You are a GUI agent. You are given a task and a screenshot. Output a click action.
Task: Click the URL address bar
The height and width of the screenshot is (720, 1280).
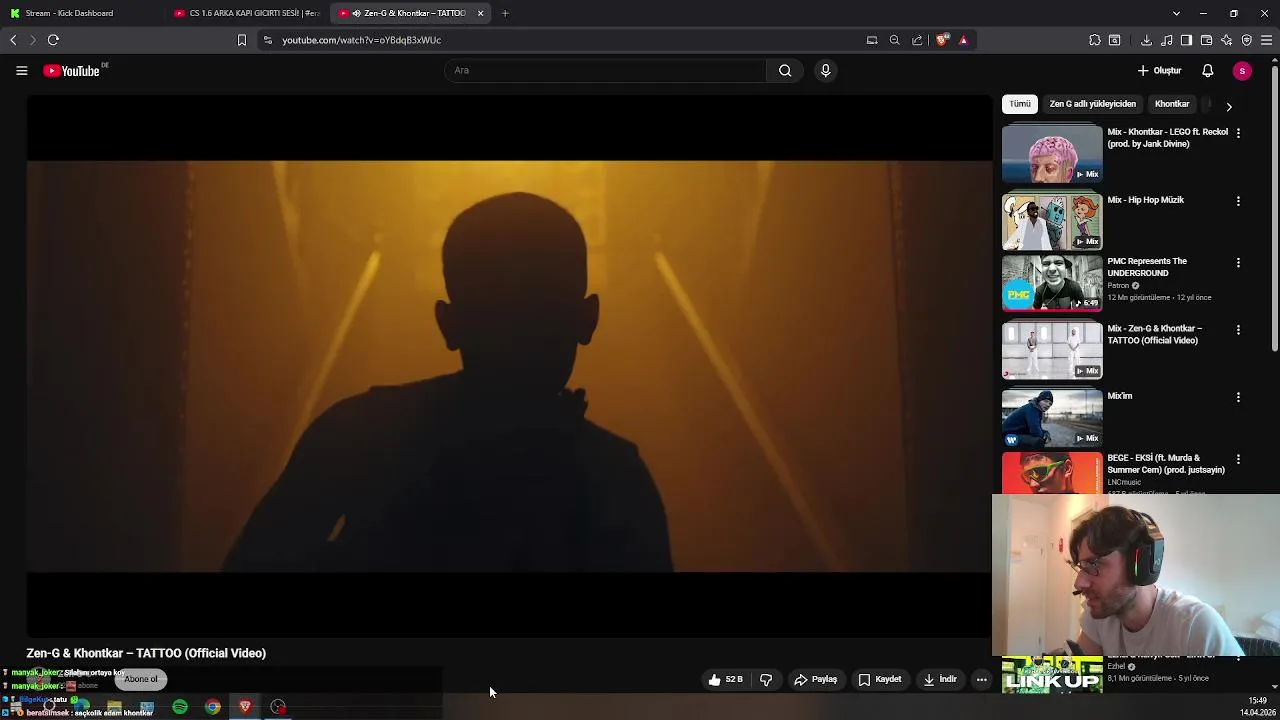tap(560, 40)
